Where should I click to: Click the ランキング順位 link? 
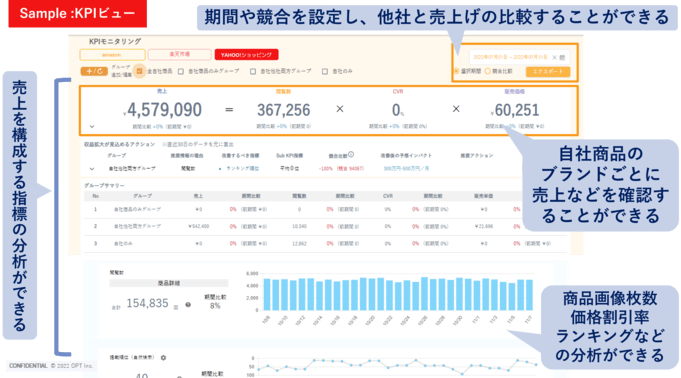(242, 169)
